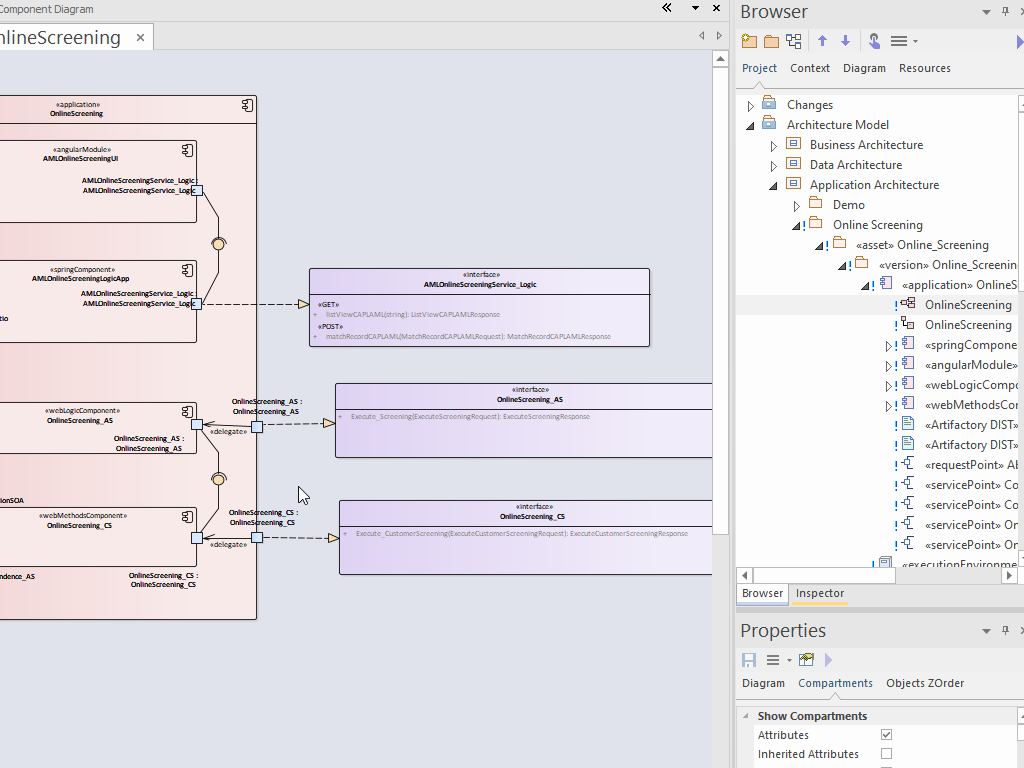Click the AMLOnlineScreeningService_Logic interface box
The width and height of the screenshot is (1024, 768).
pos(479,308)
